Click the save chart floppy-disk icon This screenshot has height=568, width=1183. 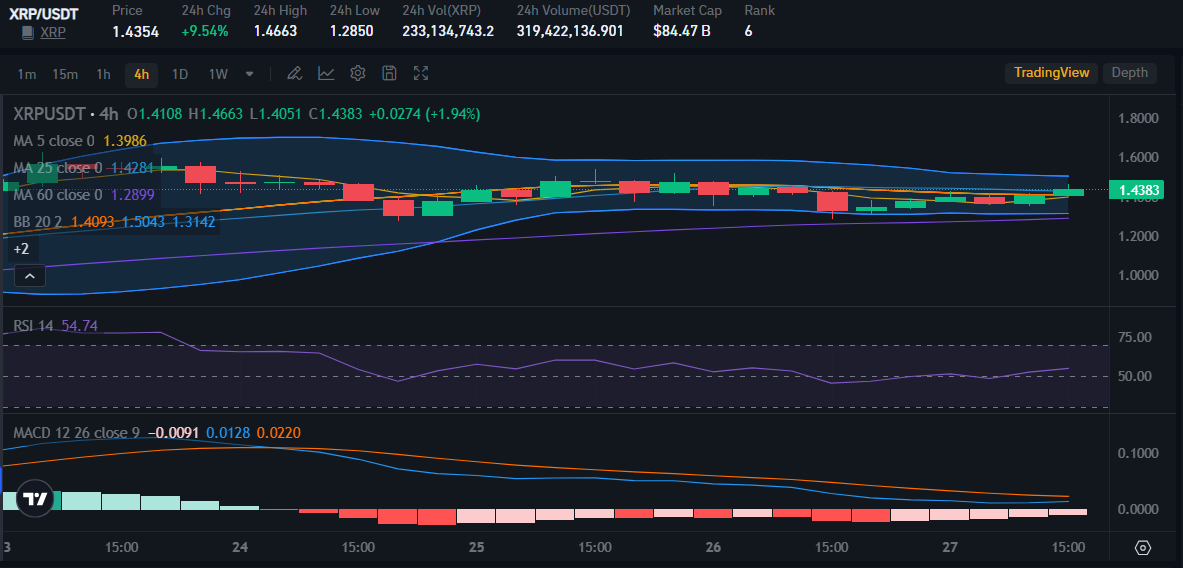[389, 73]
